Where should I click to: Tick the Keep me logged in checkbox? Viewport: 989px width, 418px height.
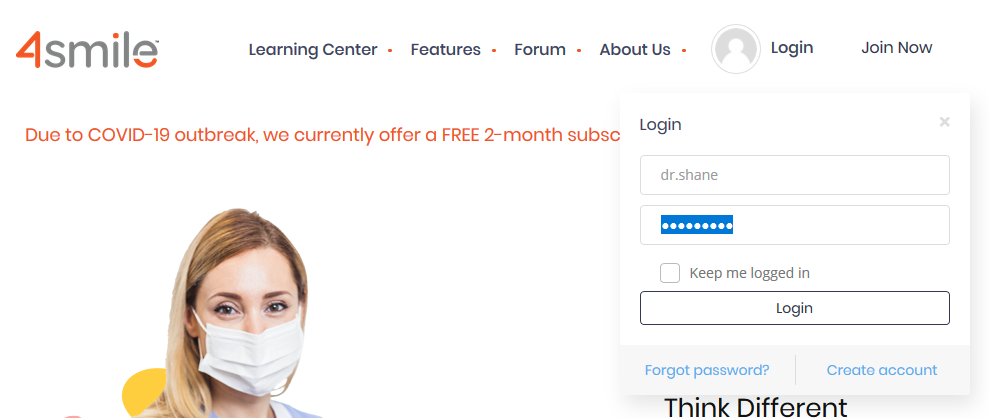point(670,273)
